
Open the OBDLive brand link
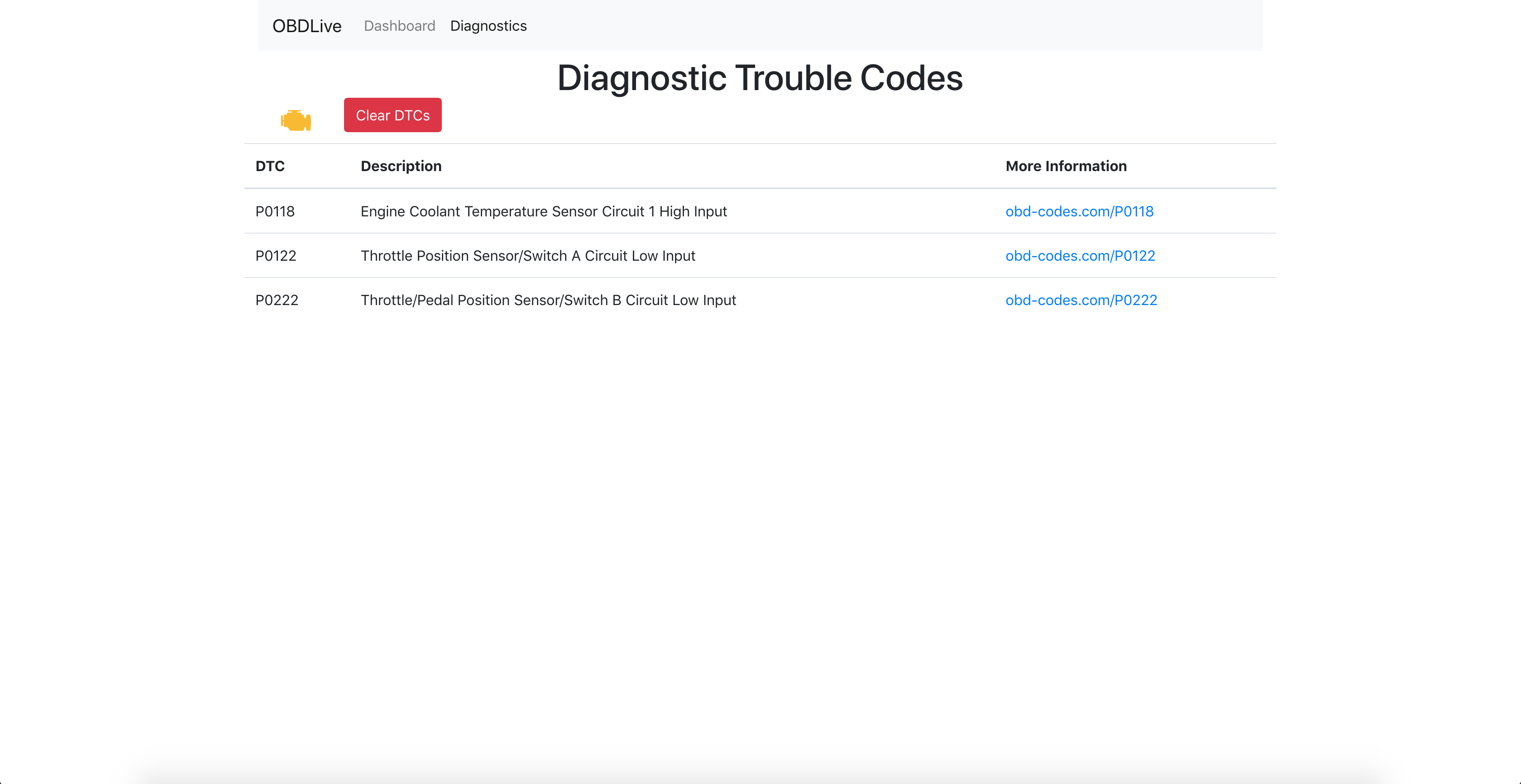306,26
